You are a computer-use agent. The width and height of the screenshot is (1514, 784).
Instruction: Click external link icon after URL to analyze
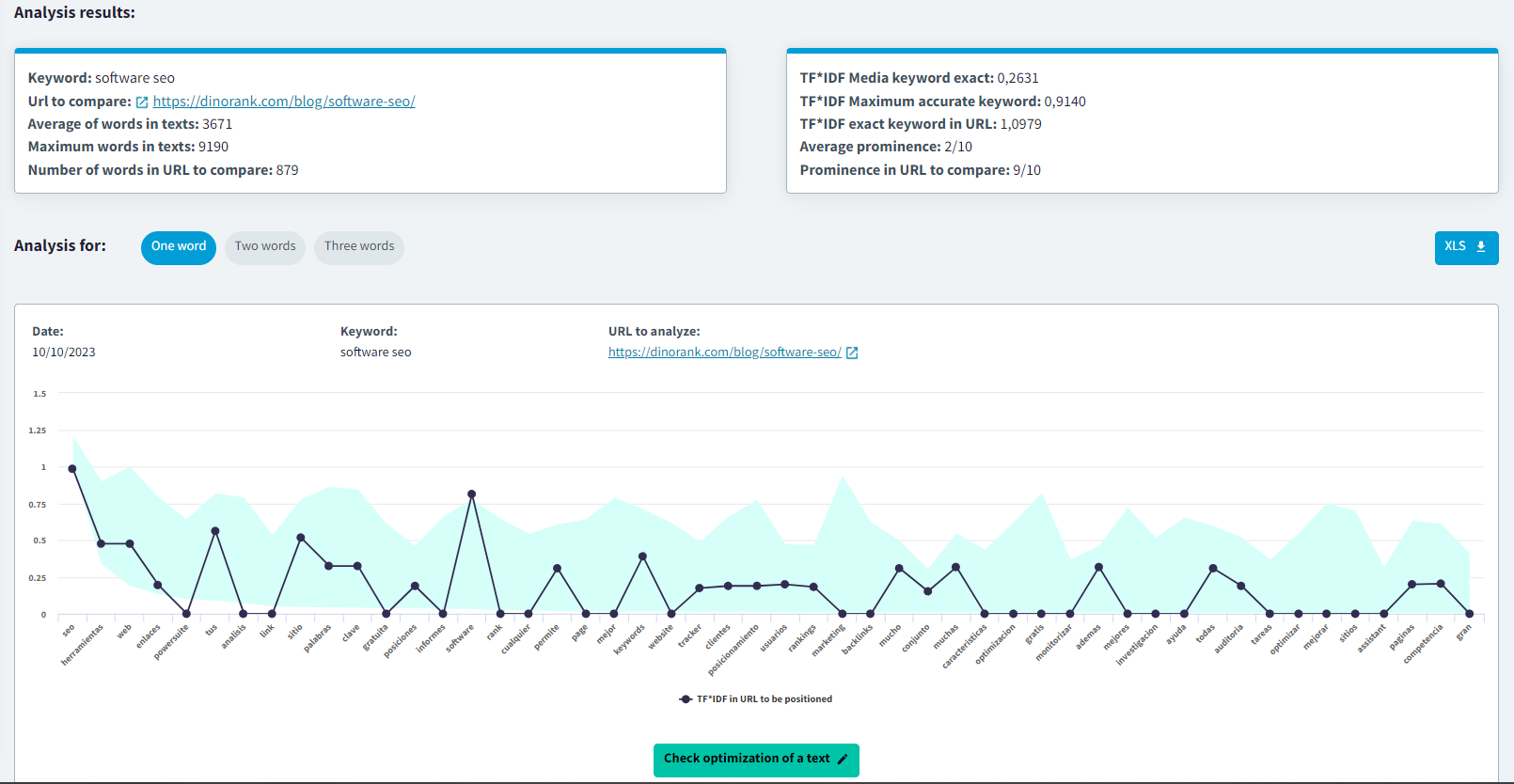[x=852, y=353]
